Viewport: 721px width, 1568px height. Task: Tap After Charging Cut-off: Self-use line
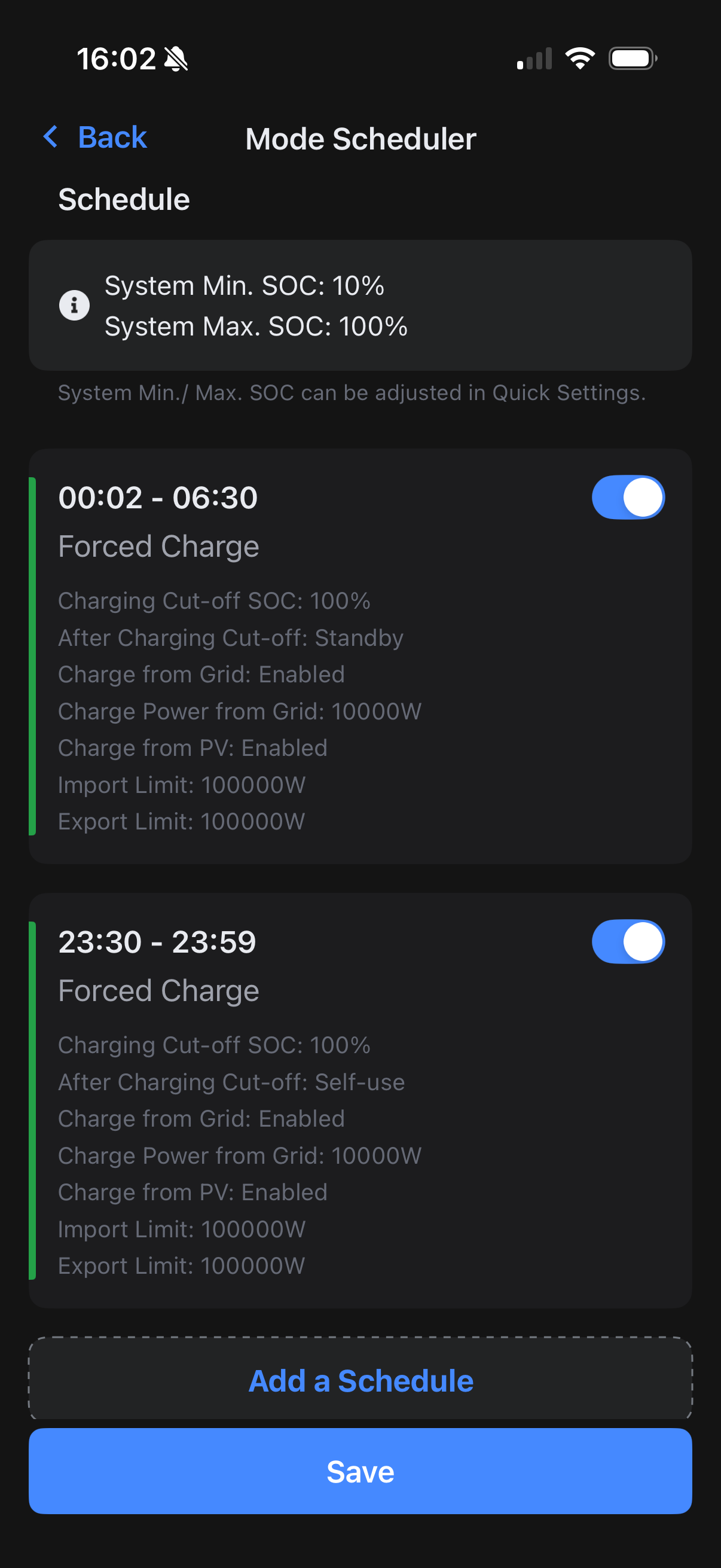[x=231, y=1082]
